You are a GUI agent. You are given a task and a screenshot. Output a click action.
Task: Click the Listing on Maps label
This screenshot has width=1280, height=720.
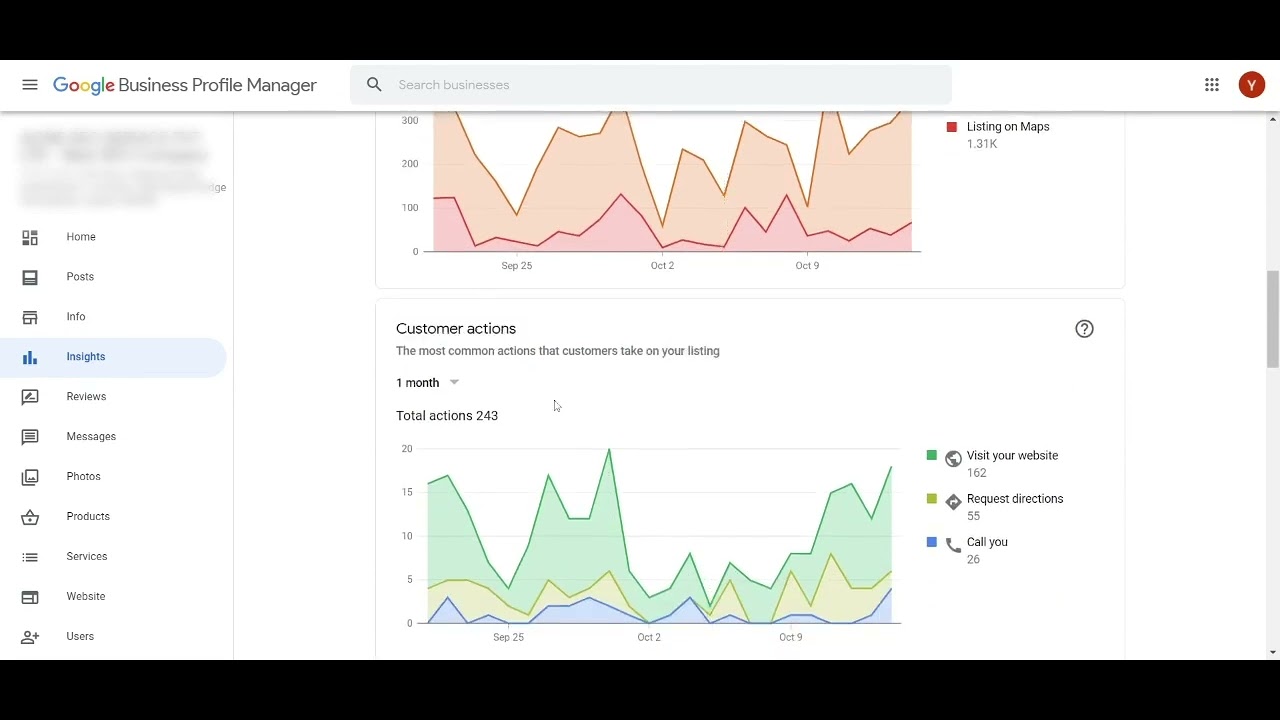(1008, 127)
